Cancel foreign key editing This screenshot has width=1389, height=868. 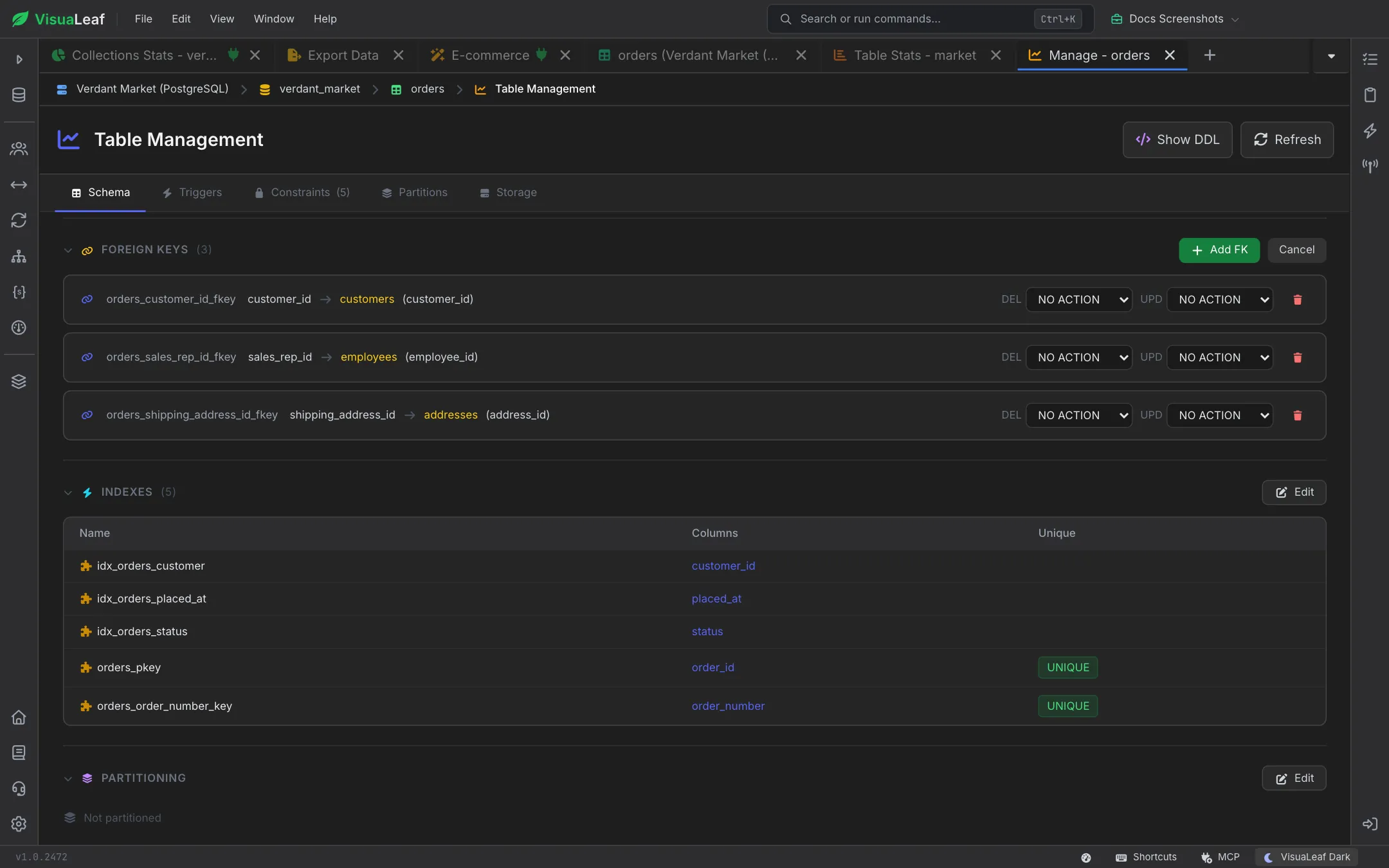pyautogui.click(x=1296, y=250)
